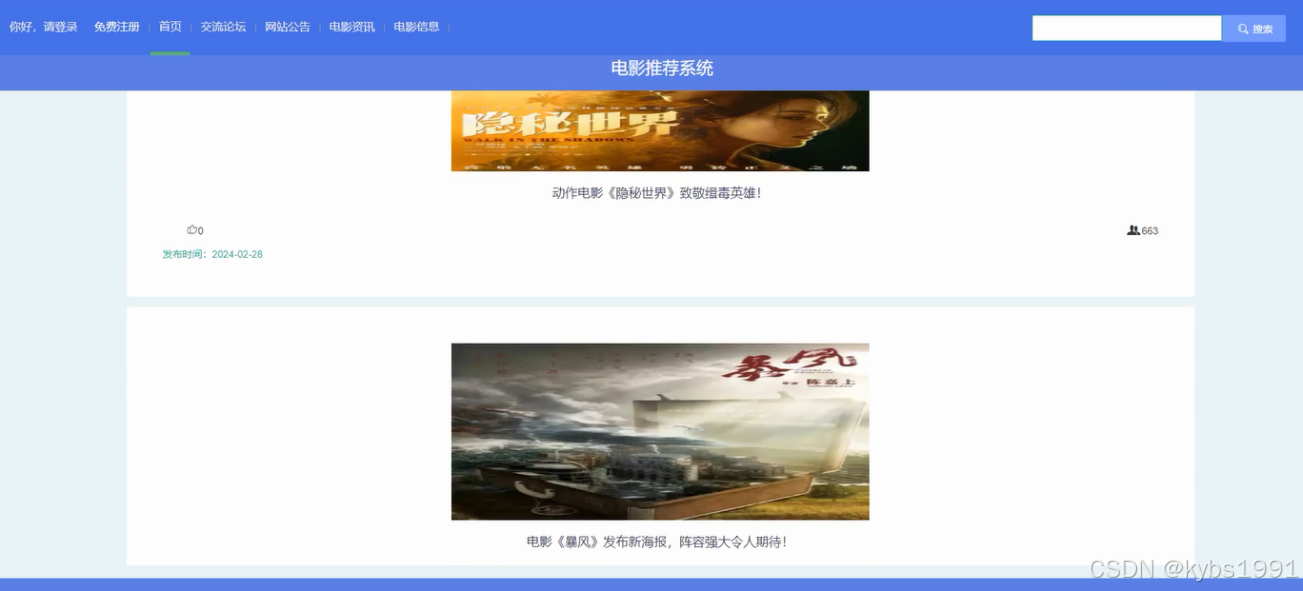Open the 电影信息 menu item
This screenshot has height=591, width=1303.
416,27
